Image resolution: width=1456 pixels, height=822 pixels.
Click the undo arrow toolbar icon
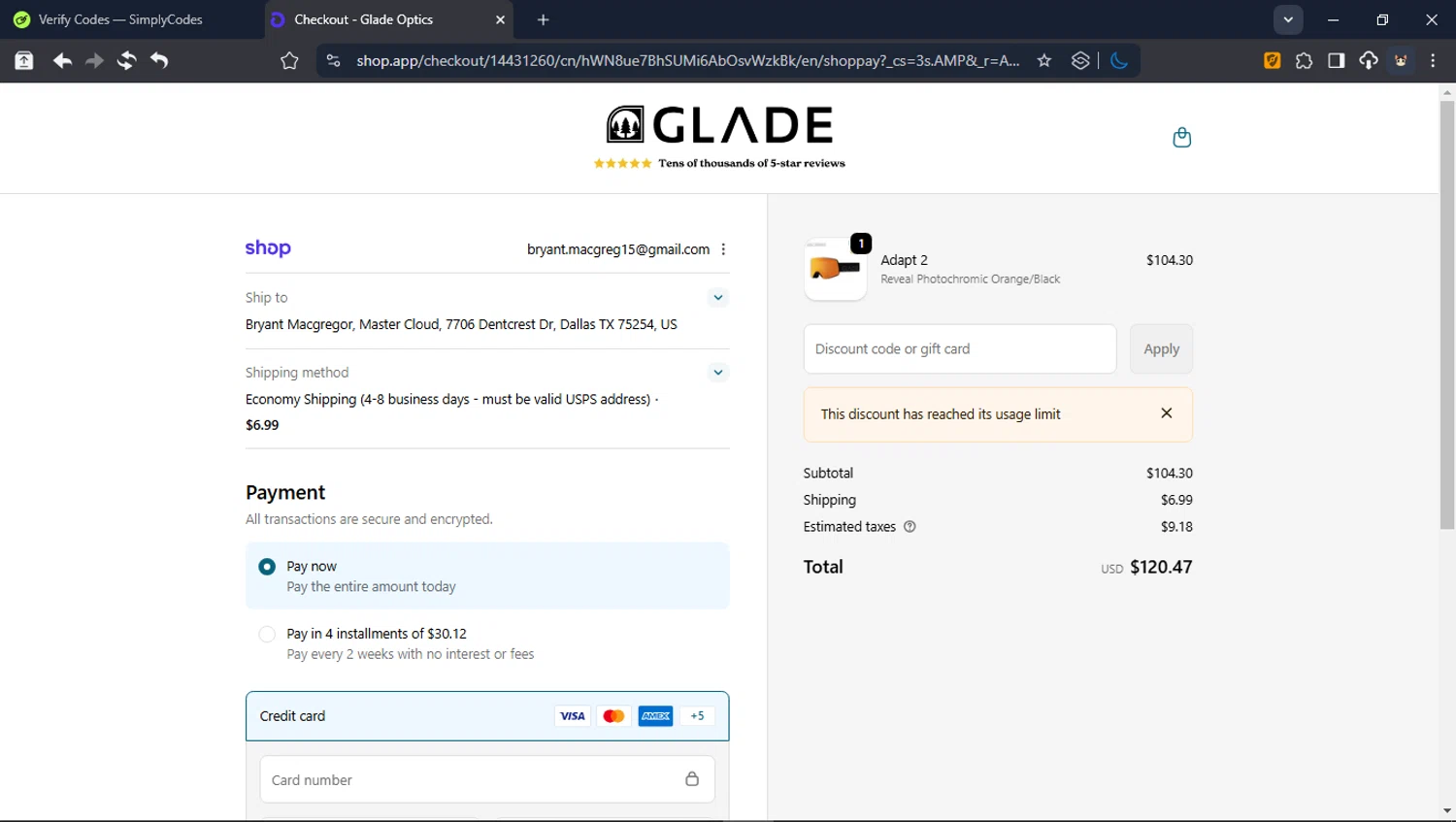[159, 60]
